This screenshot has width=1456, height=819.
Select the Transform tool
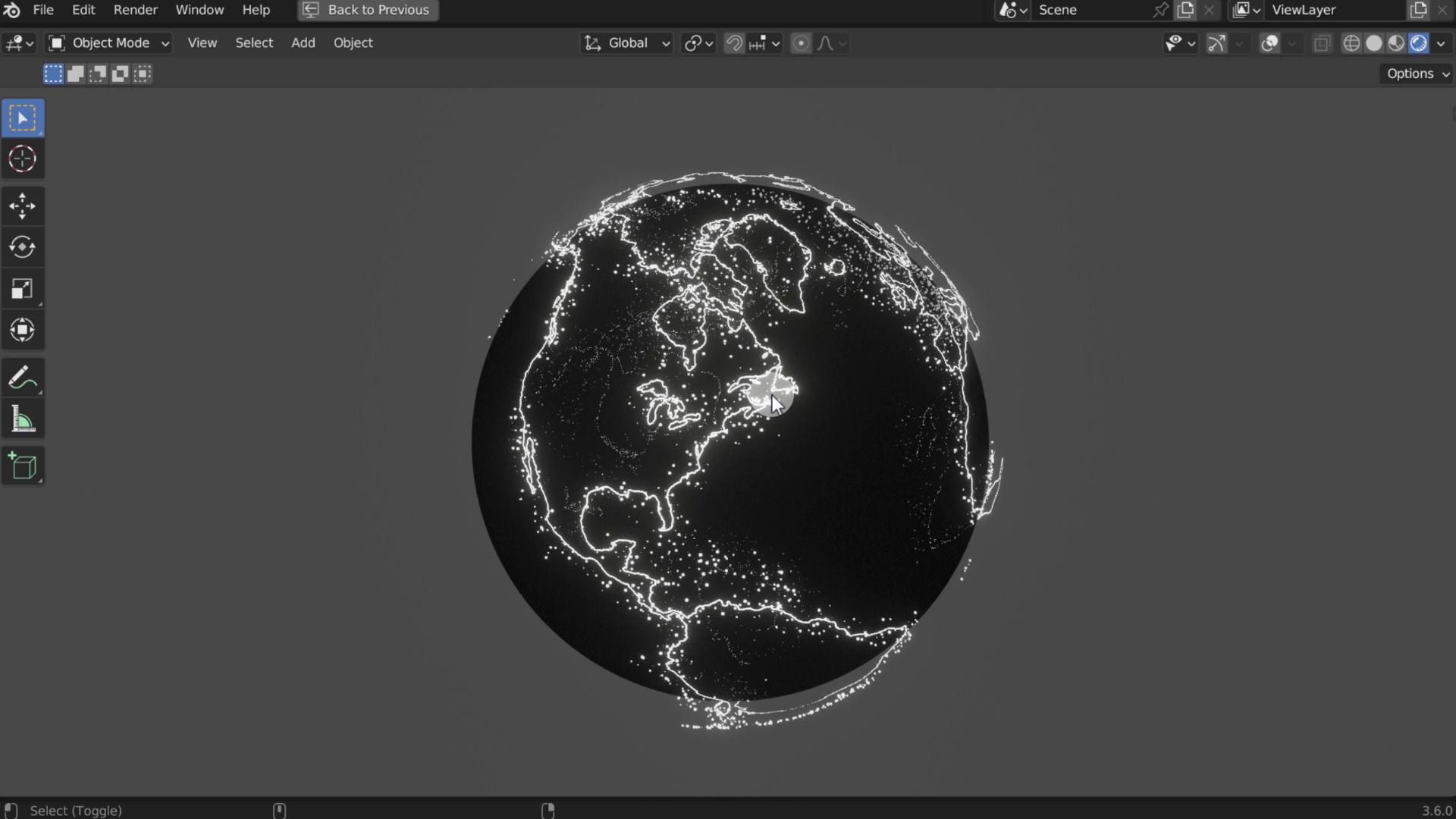(22, 330)
